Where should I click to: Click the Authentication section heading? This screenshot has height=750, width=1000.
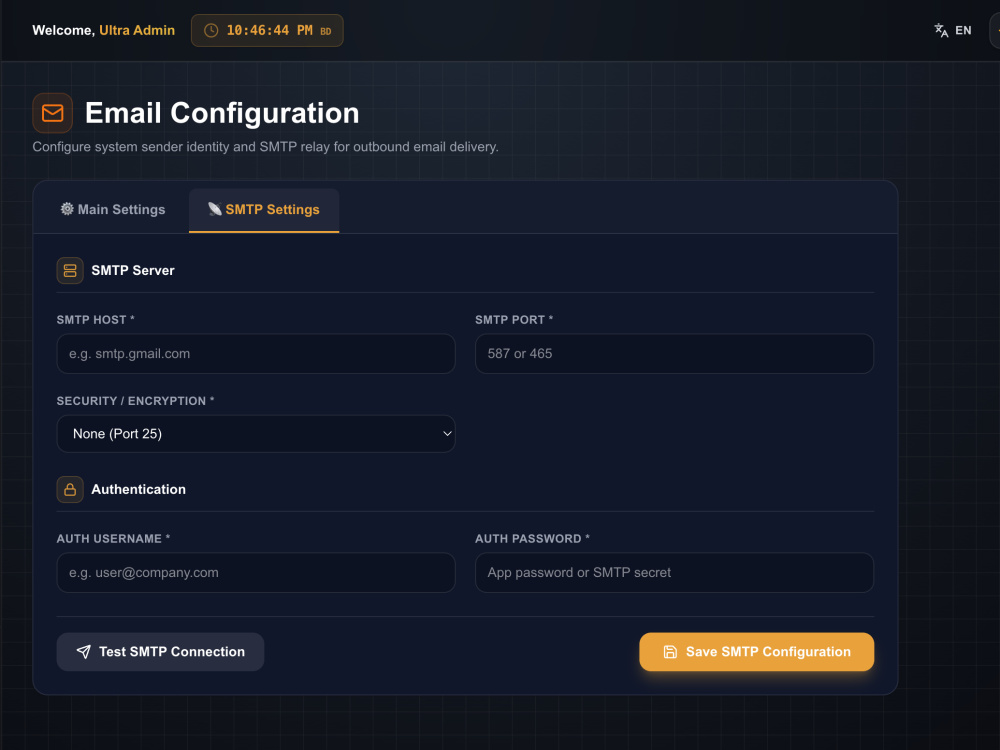[138, 490]
